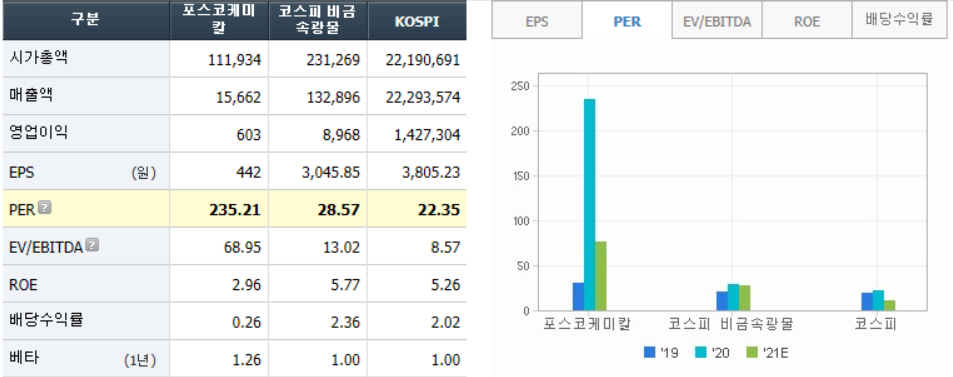This screenshot has width=953, height=377.
Task: Select the 포스코케미칼 '20 PER bar
Action: click(590, 205)
